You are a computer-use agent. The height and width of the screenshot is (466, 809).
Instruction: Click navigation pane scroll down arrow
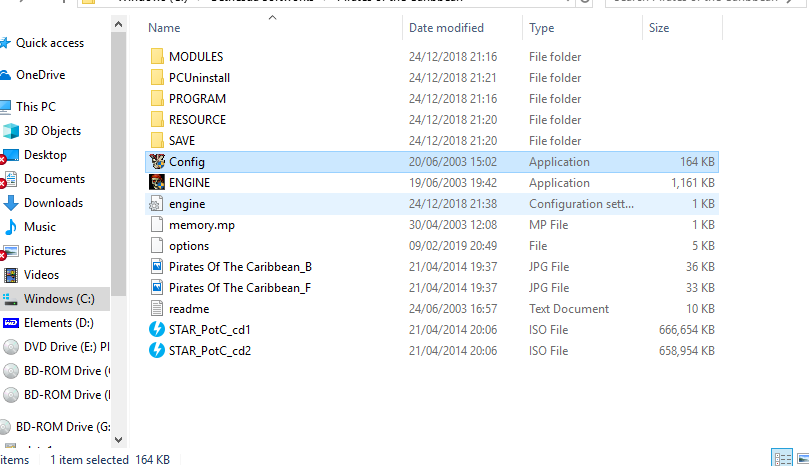(x=118, y=440)
